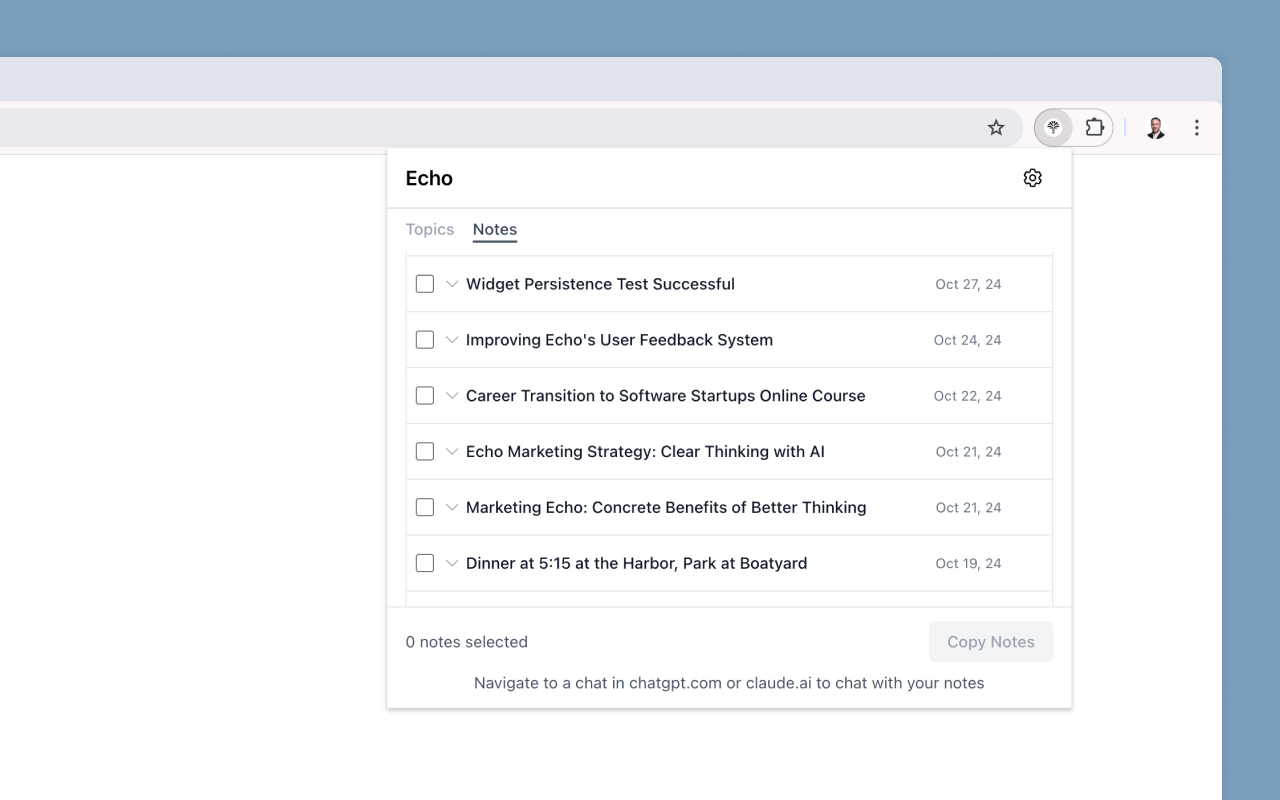The image size is (1280, 800).
Task: Open the Extensions puzzle icon
Action: pyautogui.click(x=1095, y=127)
